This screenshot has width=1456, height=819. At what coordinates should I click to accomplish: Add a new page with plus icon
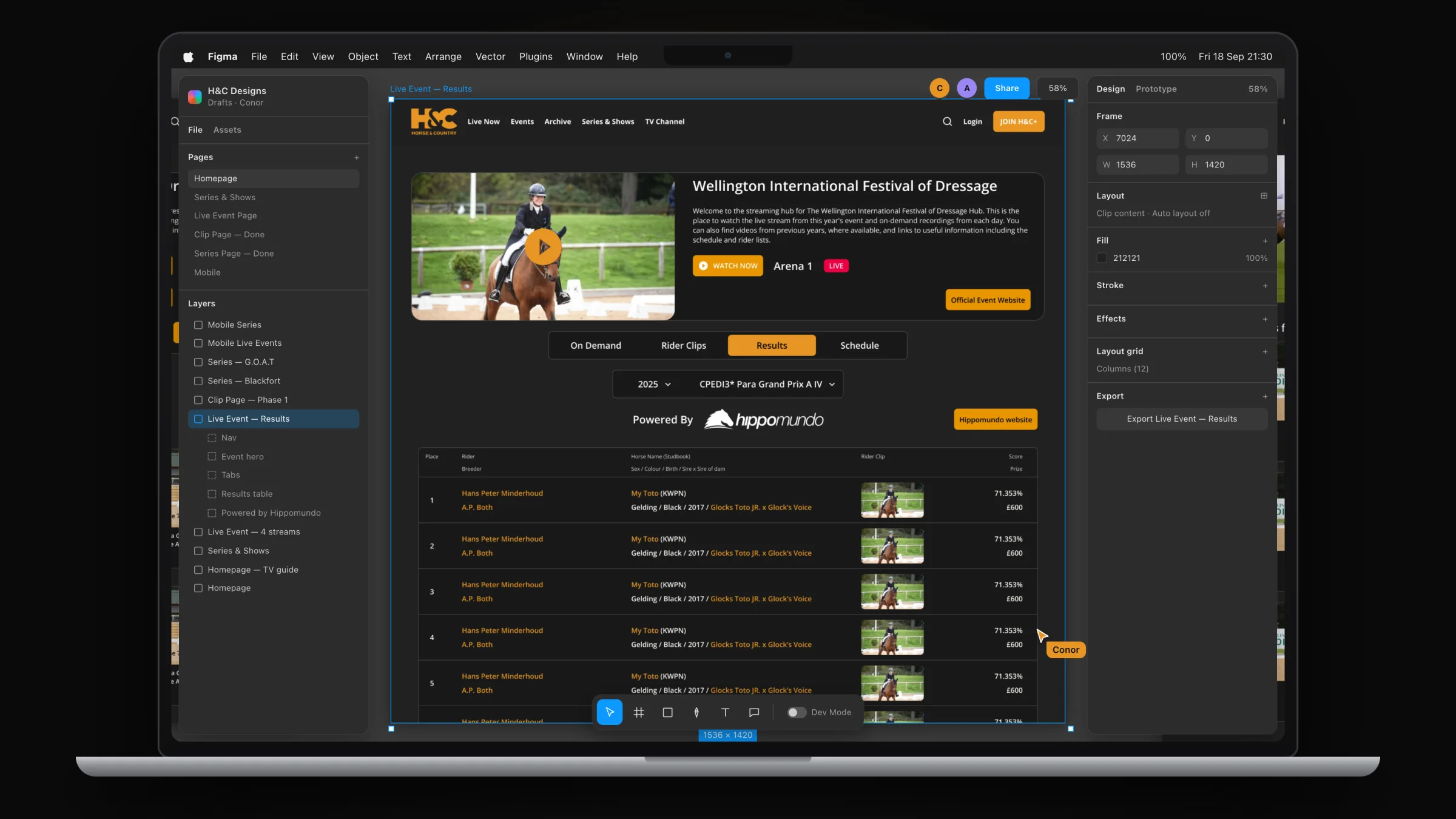(x=357, y=158)
